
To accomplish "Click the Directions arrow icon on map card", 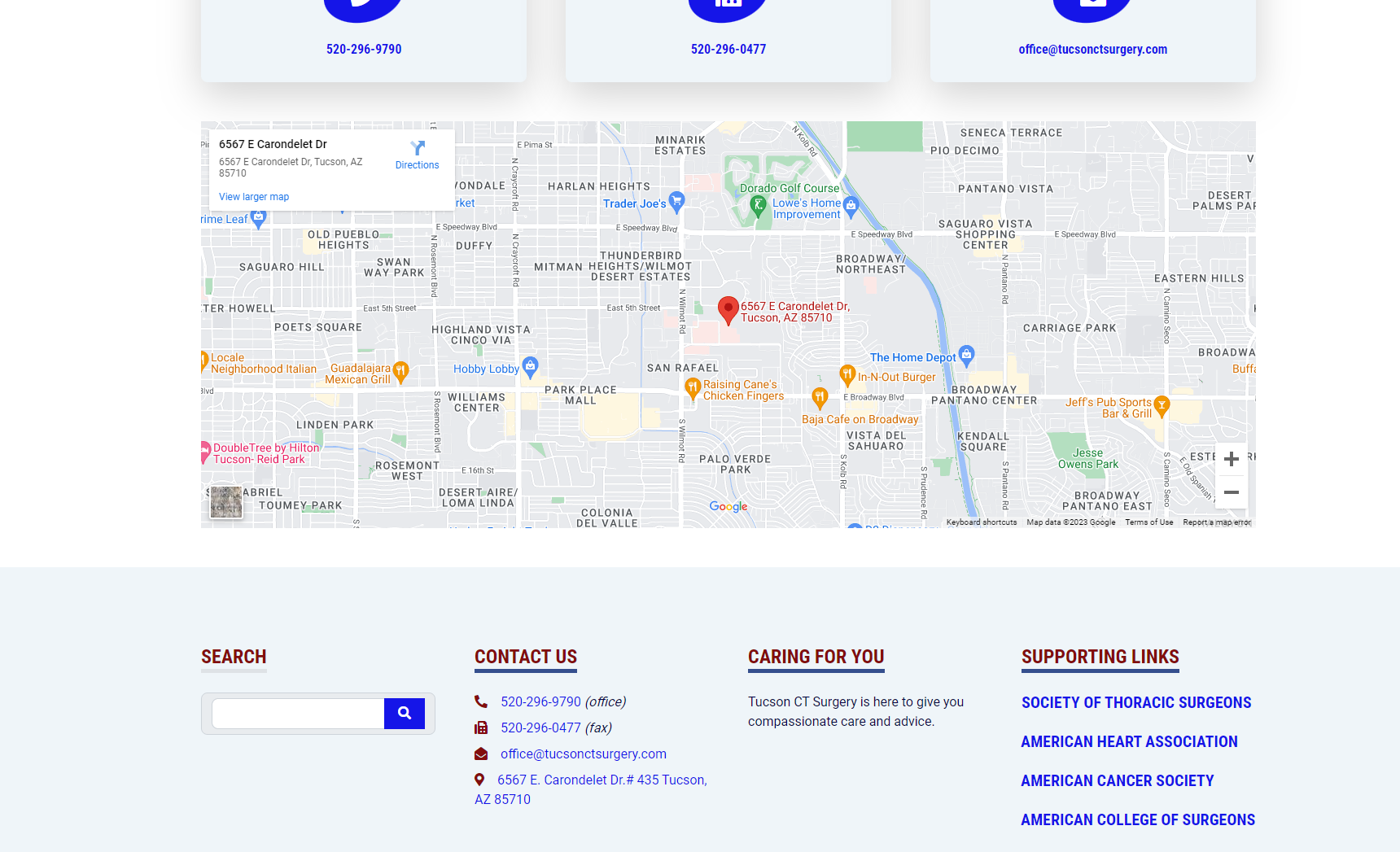I will (418, 148).
